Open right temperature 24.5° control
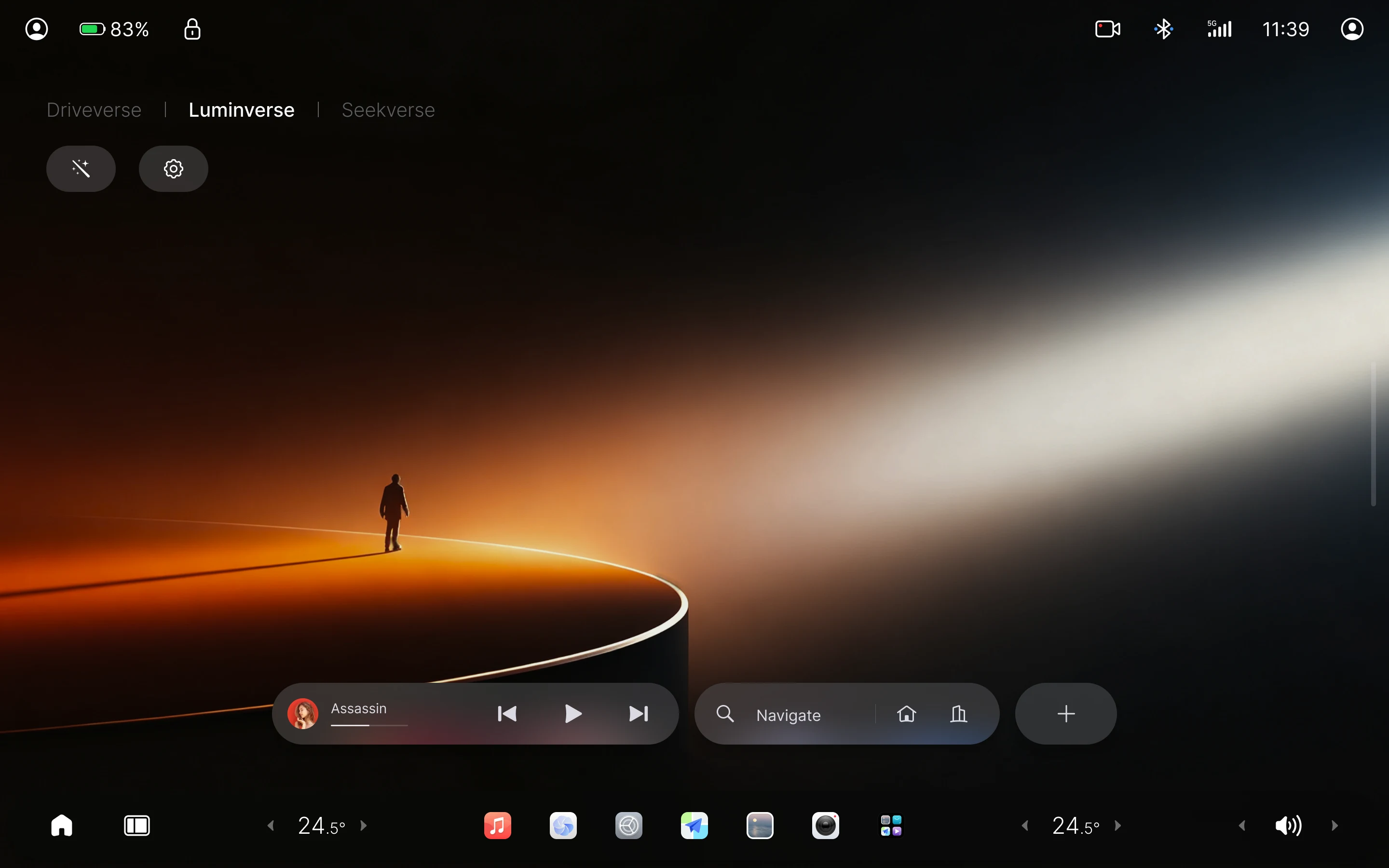The image size is (1389, 868). [x=1075, y=826]
